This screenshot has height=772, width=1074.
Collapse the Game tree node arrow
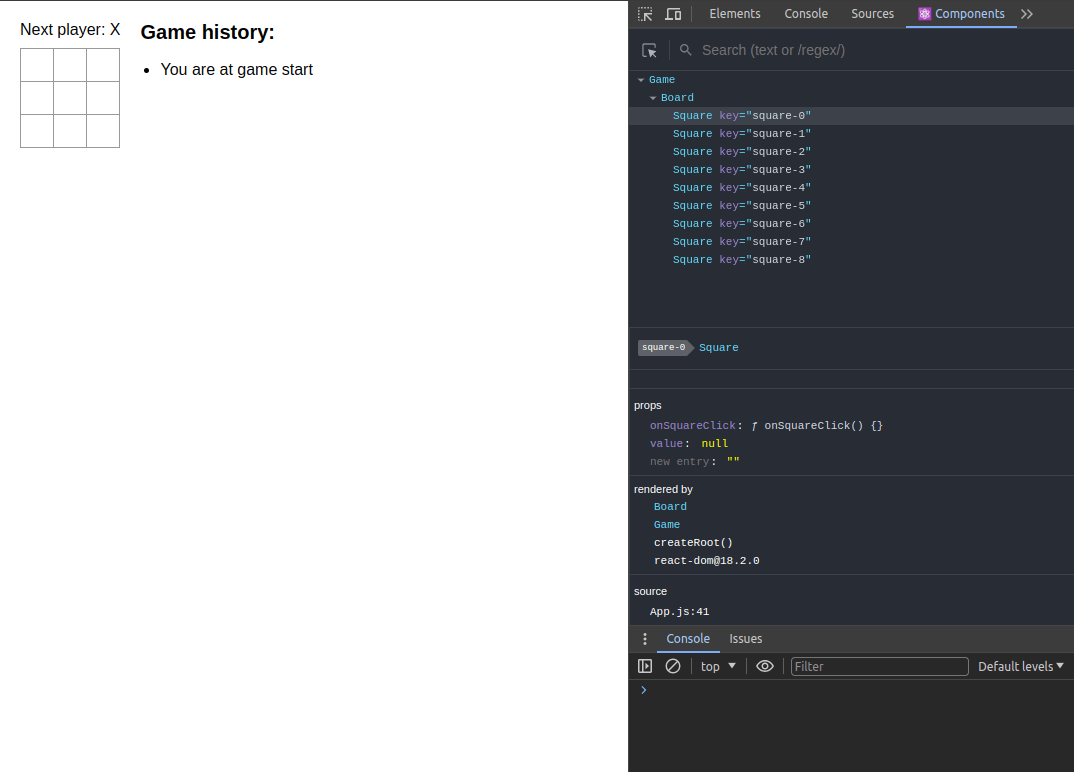point(641,80)
